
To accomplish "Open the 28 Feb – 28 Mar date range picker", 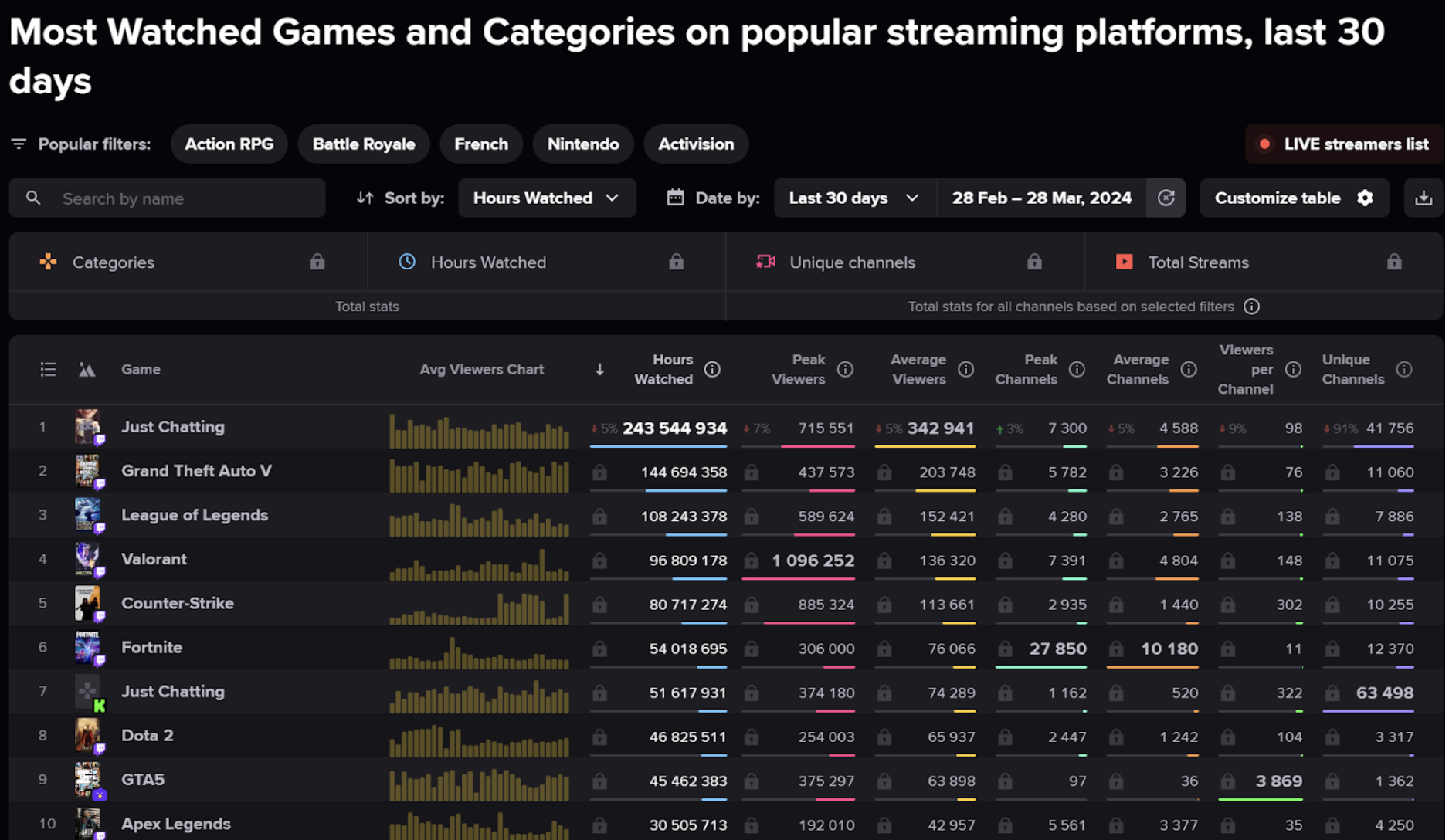I will pos(1042,198).
